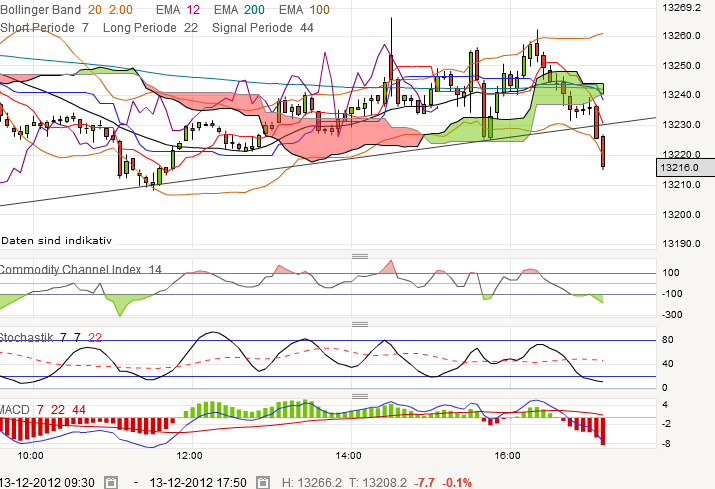This screenshot has height=489, width=715.
Task: Click the Stochastik axis label 80
Action: pos(668,340)
